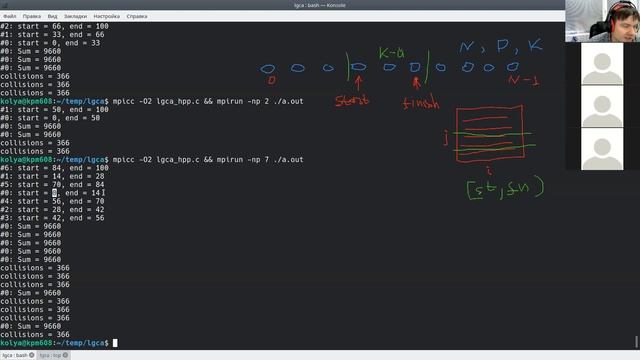Select the first placeholder participant avatar
The height and width of the screenshot is (360, 640).
tap(602, 64)
